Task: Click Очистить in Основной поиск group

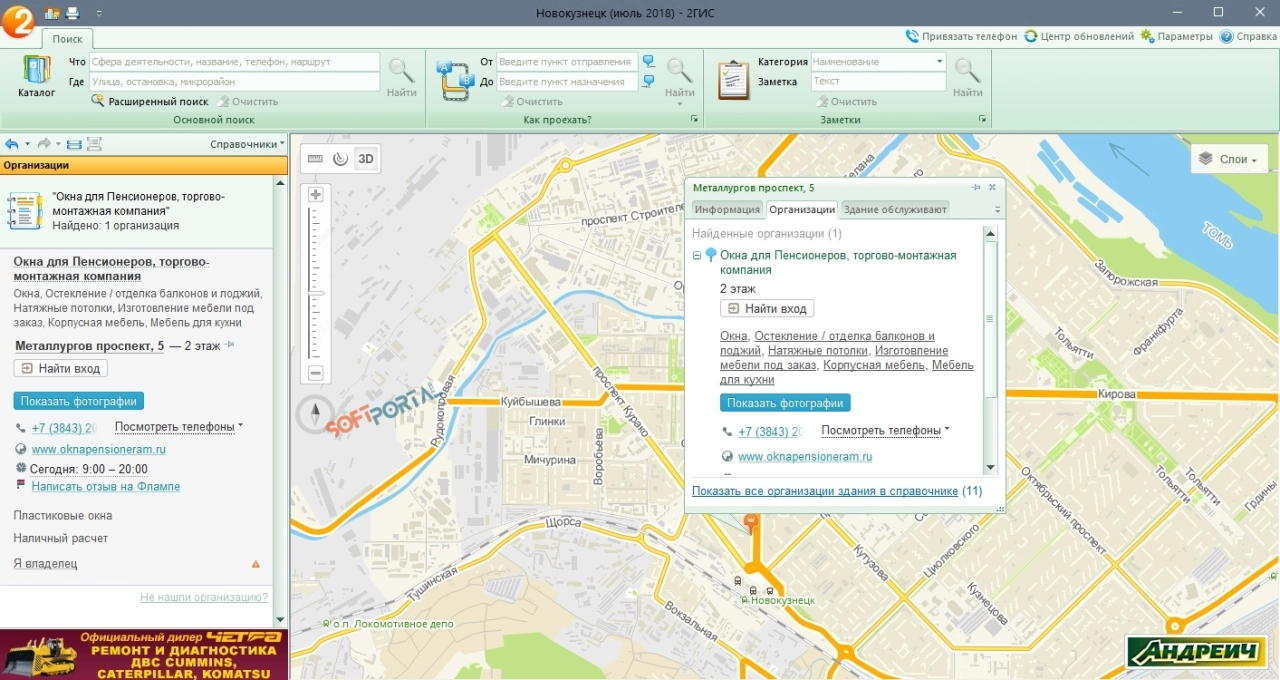Action: click(247, 101)
